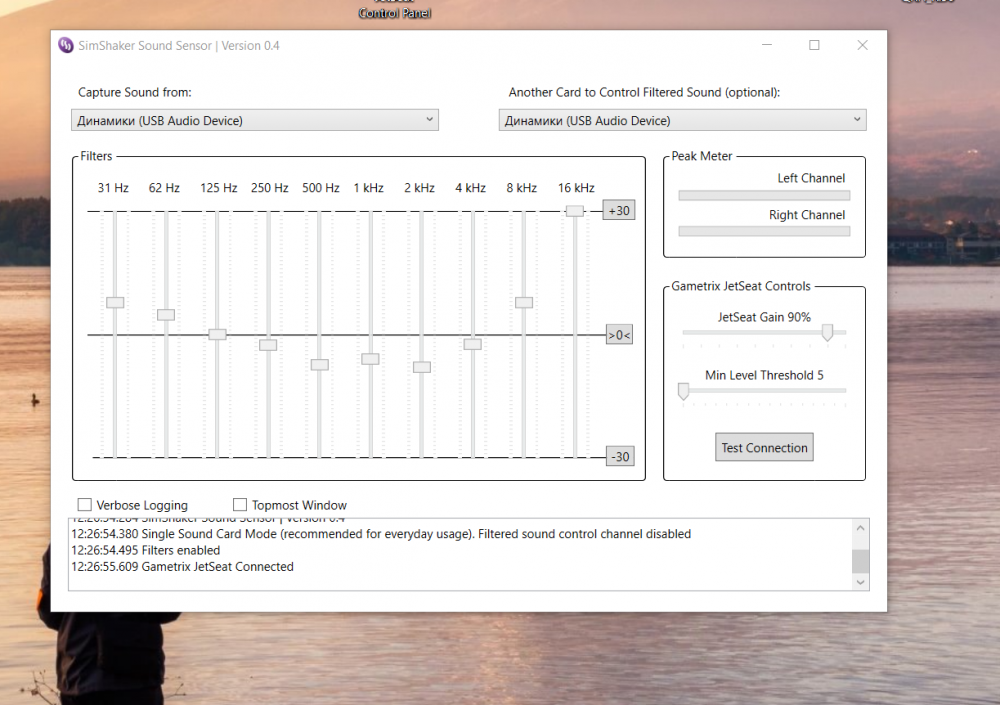Toggle the Topmost Window checkbox
This screenshot has width=1000, height=705.
pos(240,505)
